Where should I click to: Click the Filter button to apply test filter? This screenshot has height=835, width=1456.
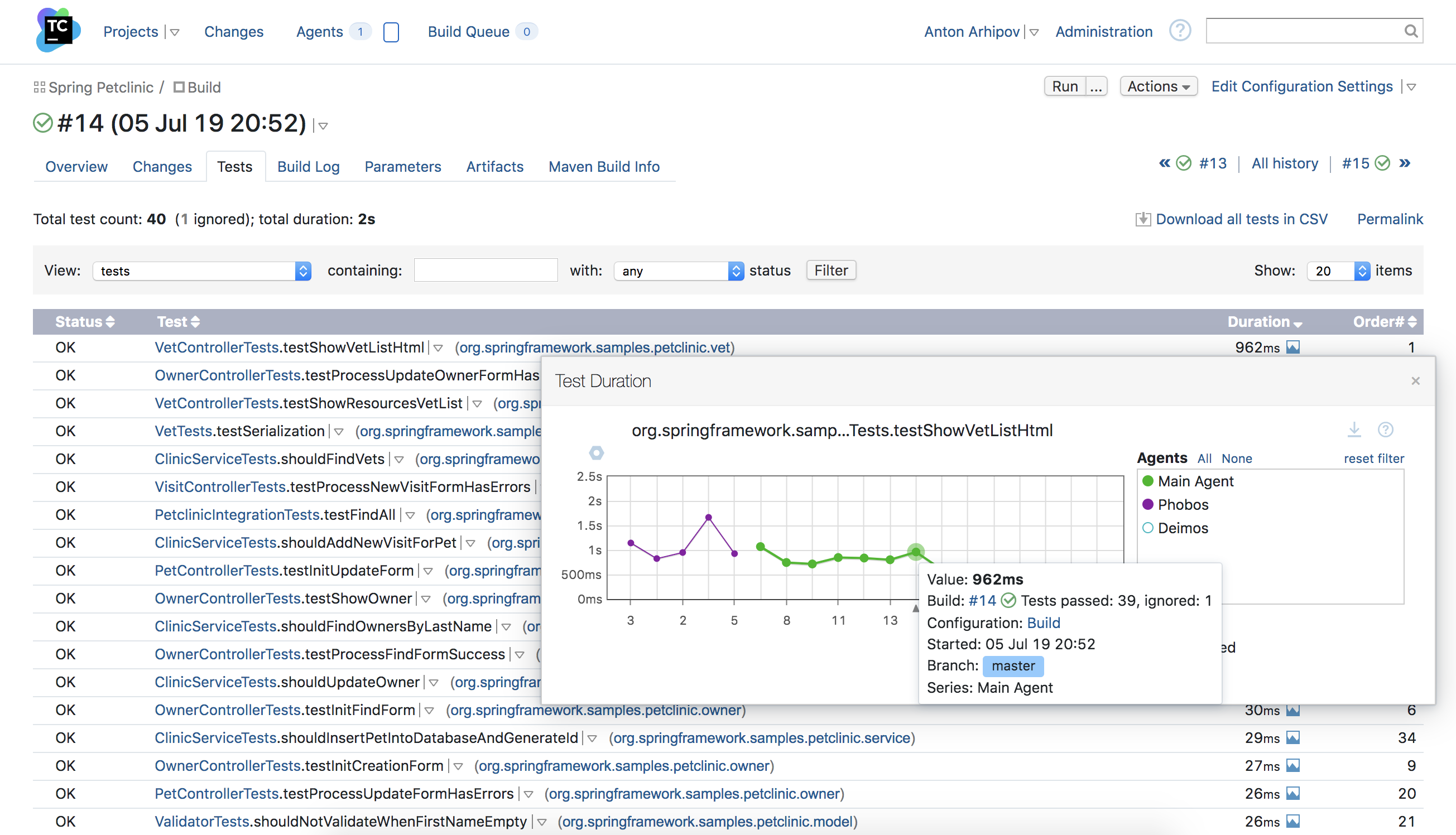(831, 270)
